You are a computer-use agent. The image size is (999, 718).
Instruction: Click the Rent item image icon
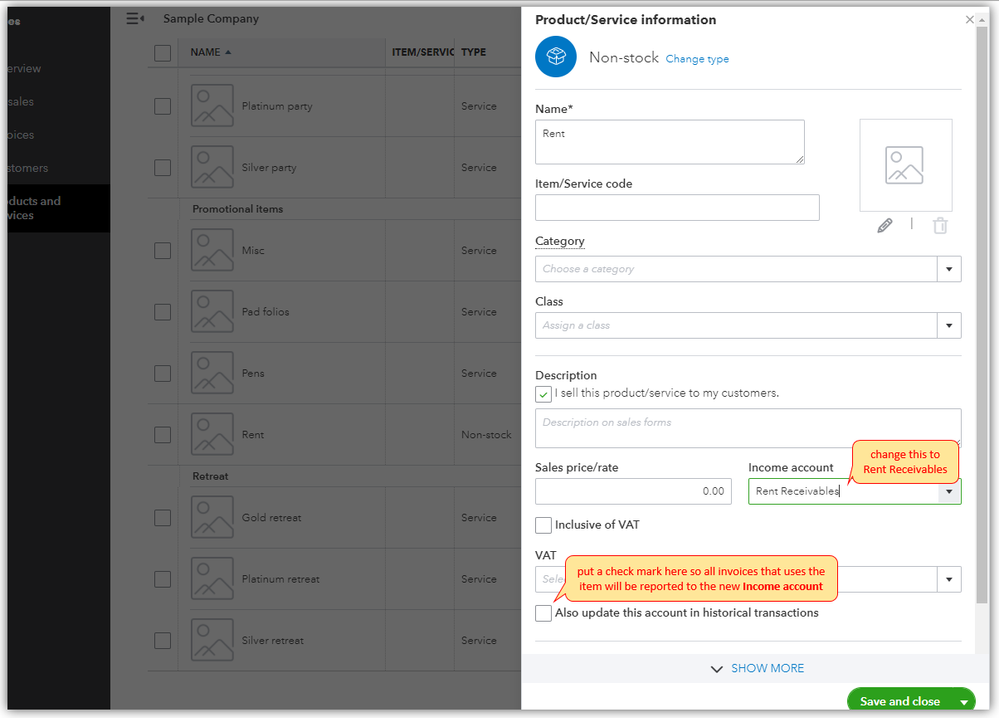click(x=212, y=434)
